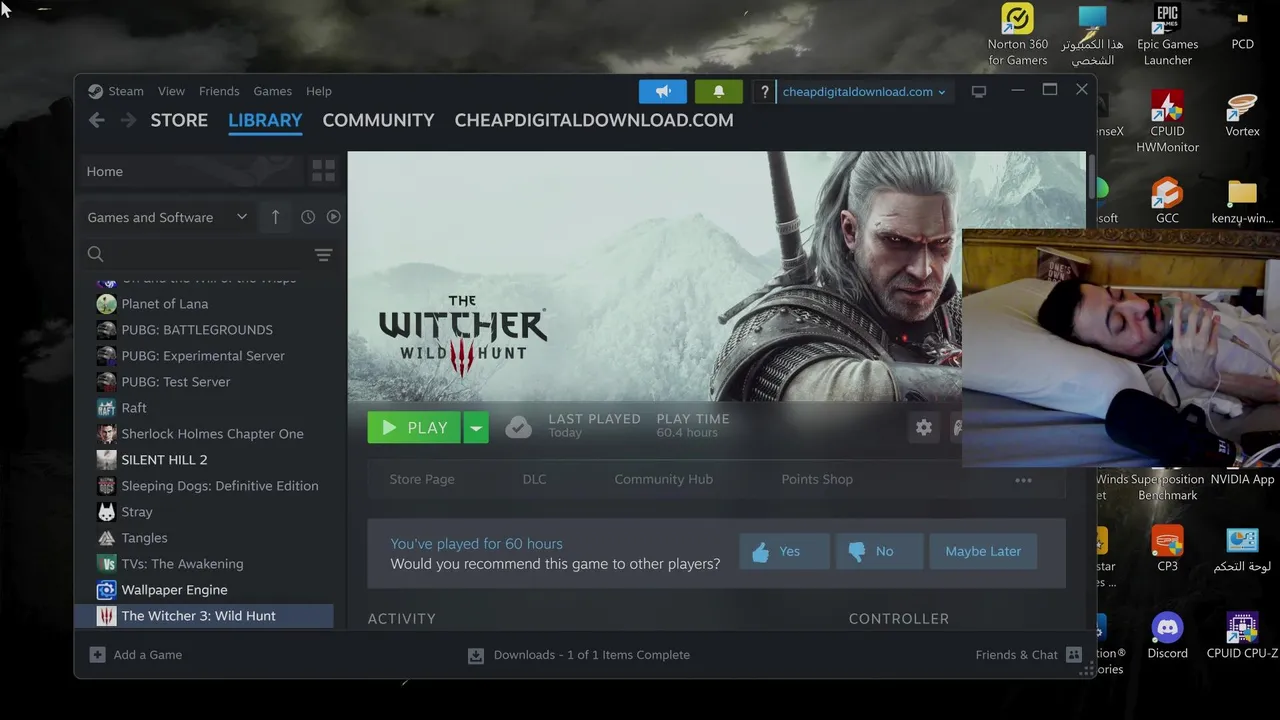Open advanced filter options icon
Image resolution: width=1280 pixels, height=720 pixels.
click(323, 255)
